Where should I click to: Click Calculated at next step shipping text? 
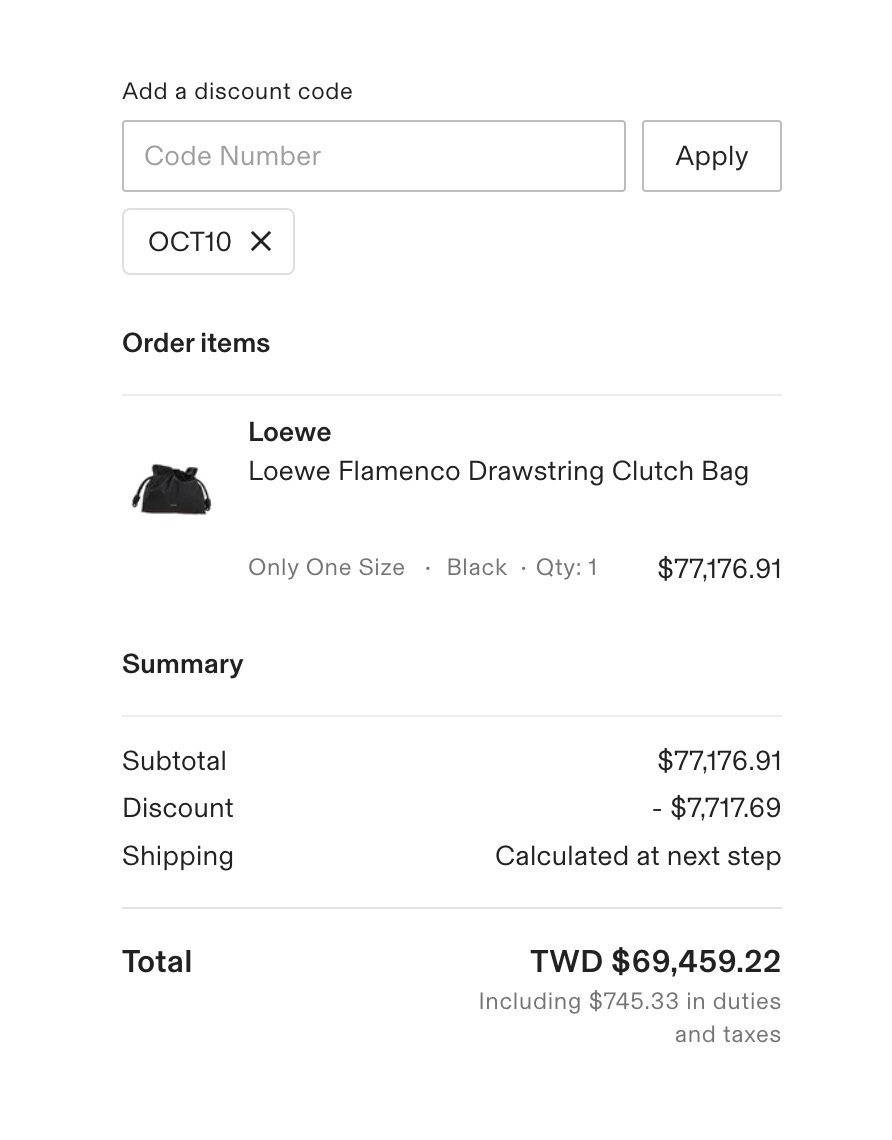638,856
